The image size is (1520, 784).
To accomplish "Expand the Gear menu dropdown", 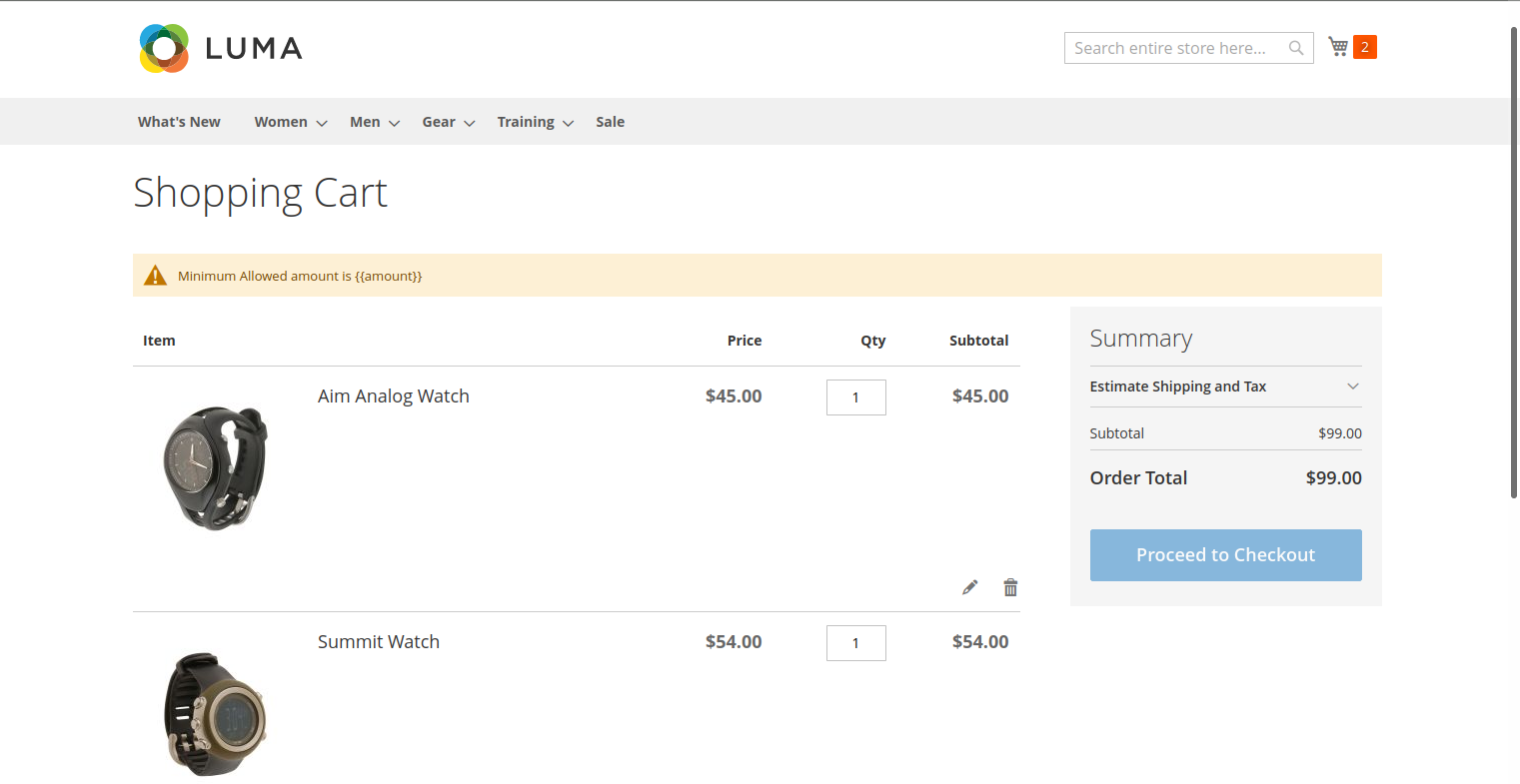I will [447, 122].
